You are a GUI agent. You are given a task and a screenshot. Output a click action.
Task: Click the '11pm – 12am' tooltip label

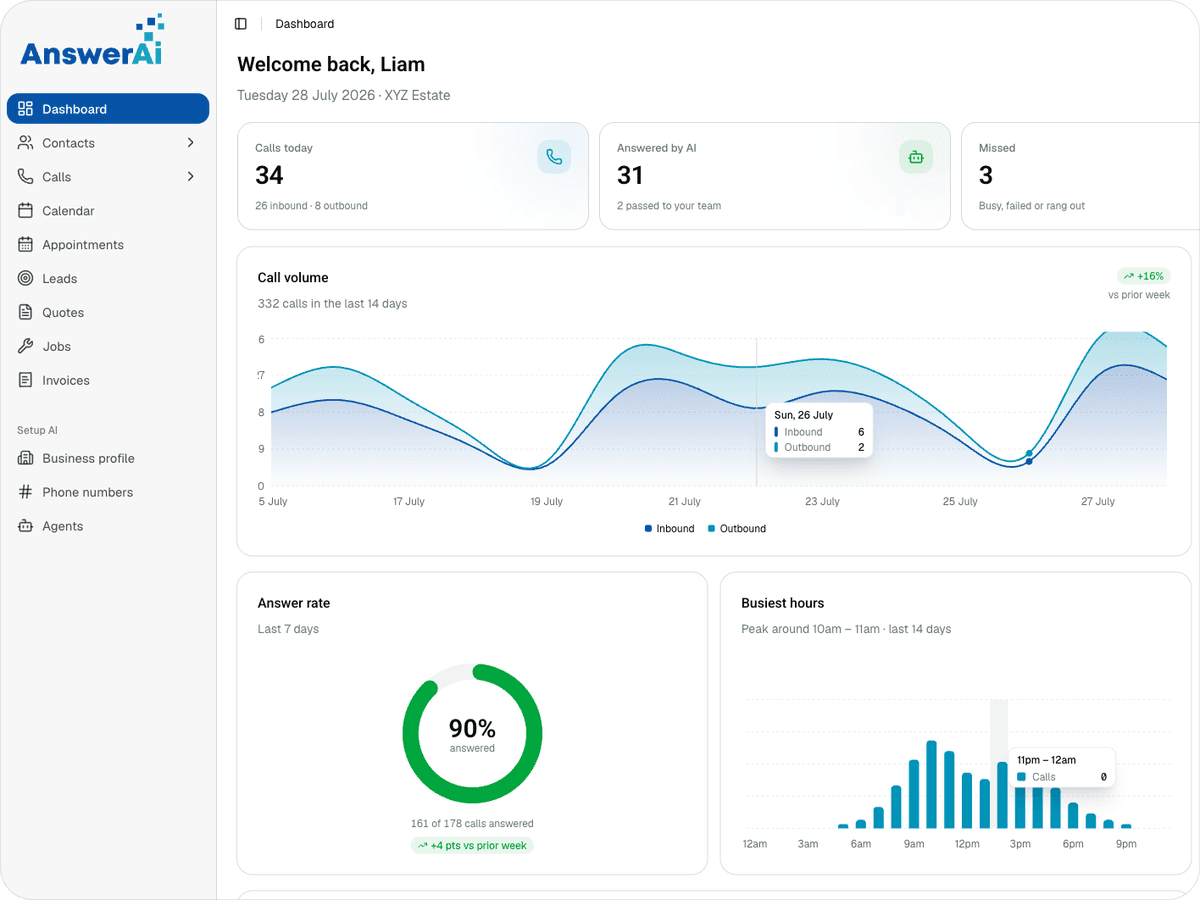pos(1047,761)
